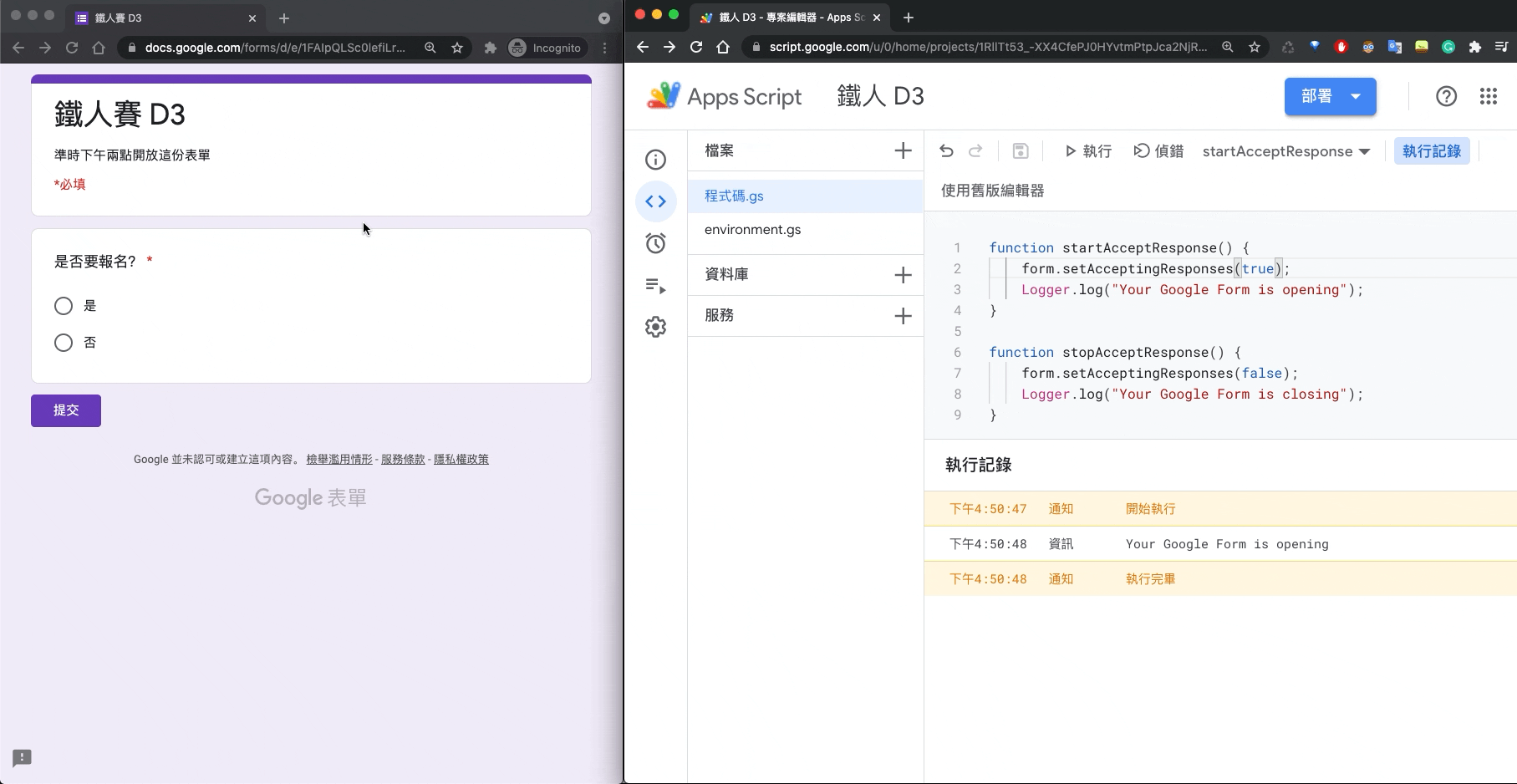
Task: Click back arrow in the Apps Script browser window
Action: [643, 47]
